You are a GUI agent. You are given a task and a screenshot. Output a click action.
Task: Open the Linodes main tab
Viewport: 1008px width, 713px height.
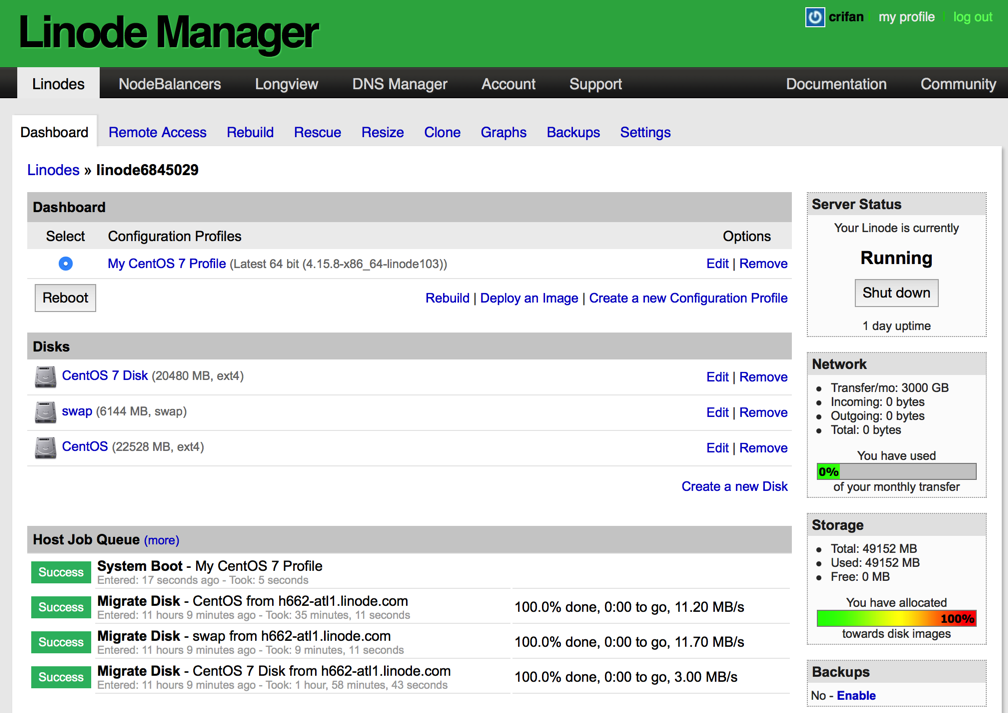click(58, 84)
